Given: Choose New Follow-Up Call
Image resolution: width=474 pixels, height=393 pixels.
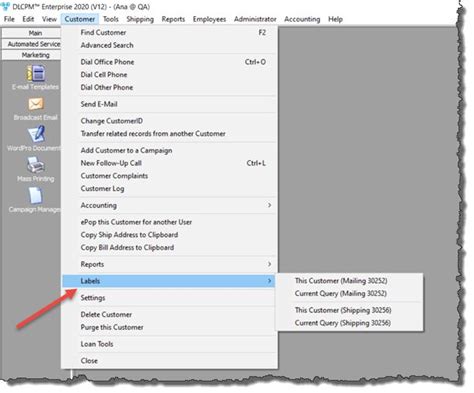Looking at the screenshot, I should 170,163.
